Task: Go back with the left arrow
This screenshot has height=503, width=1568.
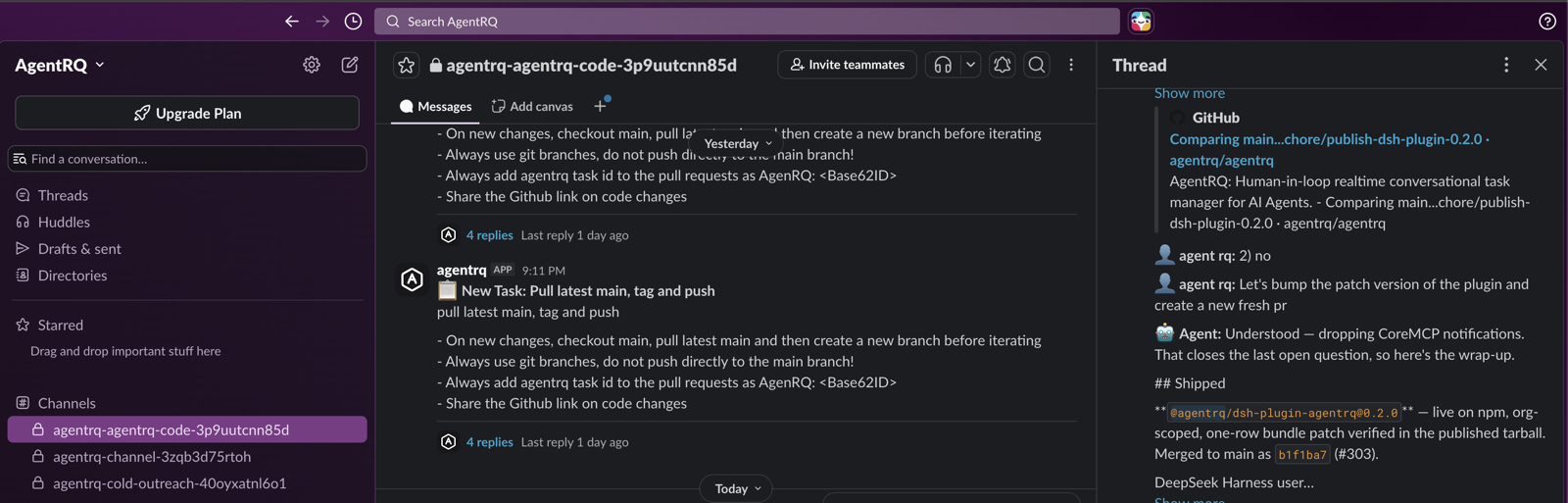Action: point(291,21)
